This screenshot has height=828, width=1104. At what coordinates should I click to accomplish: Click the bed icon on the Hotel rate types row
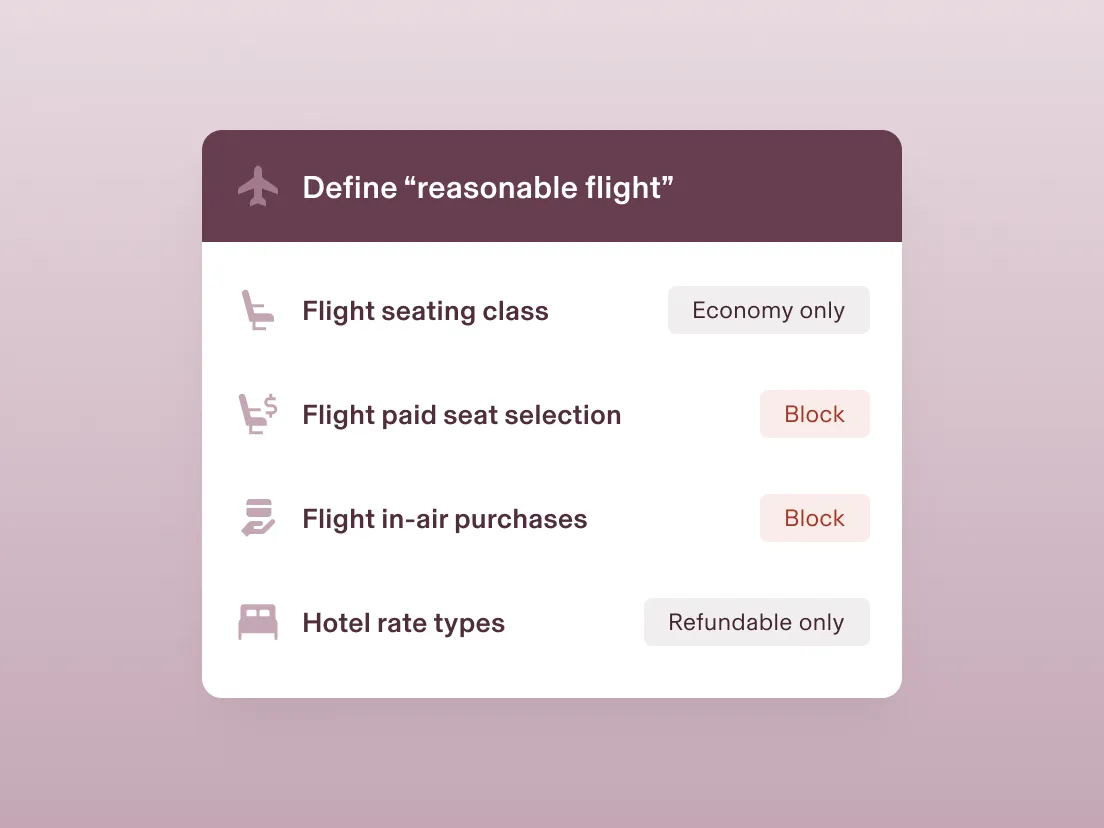258,622
